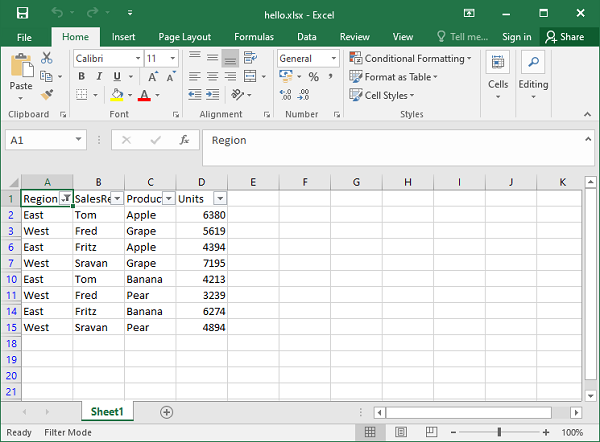
Task: Select the Format Painter brush icon
Action: click(x=47, y=94)
